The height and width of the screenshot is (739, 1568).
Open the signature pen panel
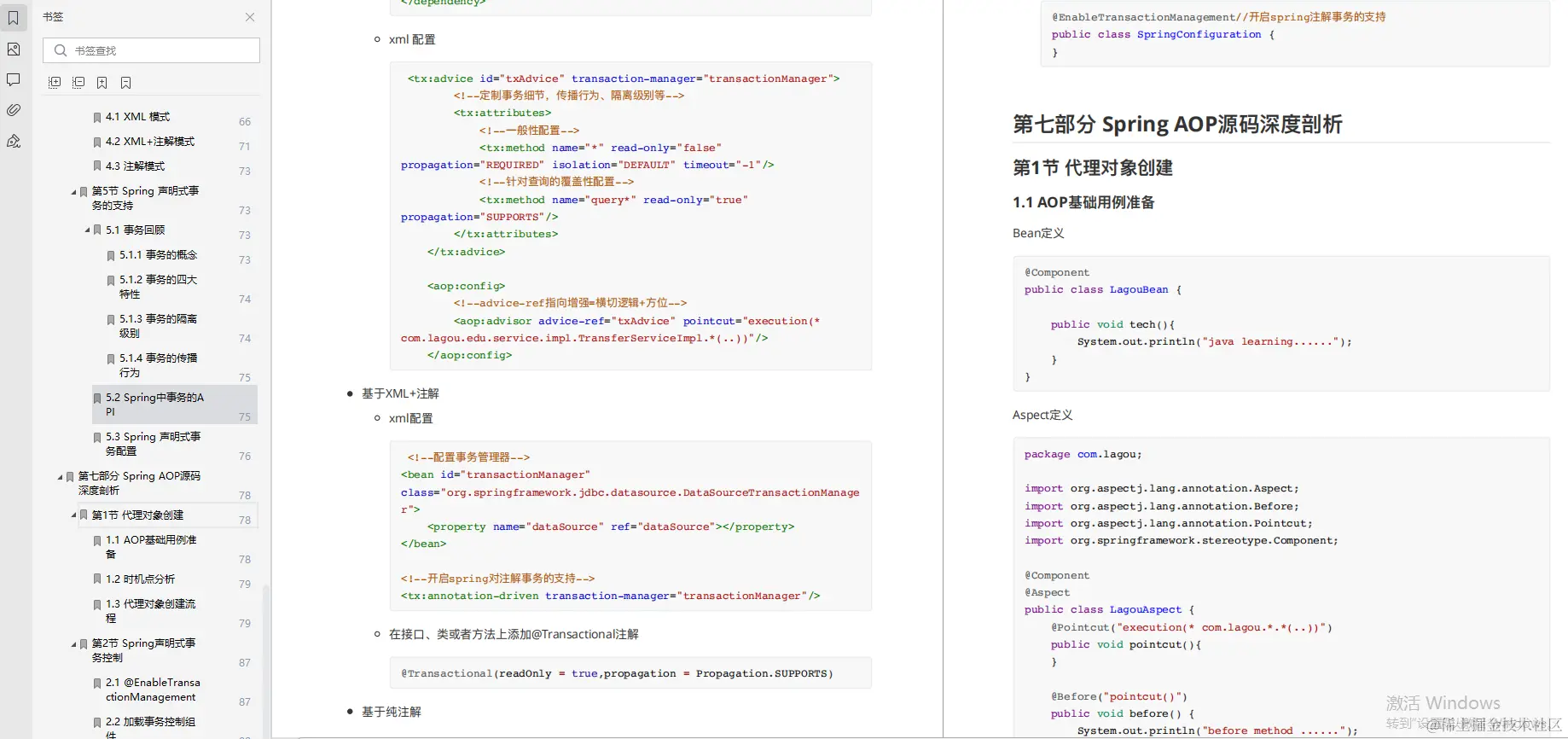point(14,142)
